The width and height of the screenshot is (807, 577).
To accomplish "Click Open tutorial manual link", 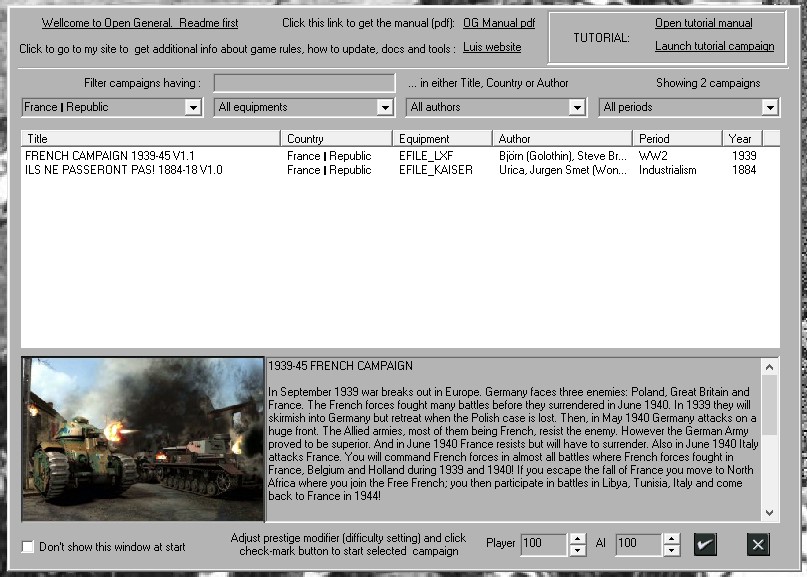I will point(704,23).
